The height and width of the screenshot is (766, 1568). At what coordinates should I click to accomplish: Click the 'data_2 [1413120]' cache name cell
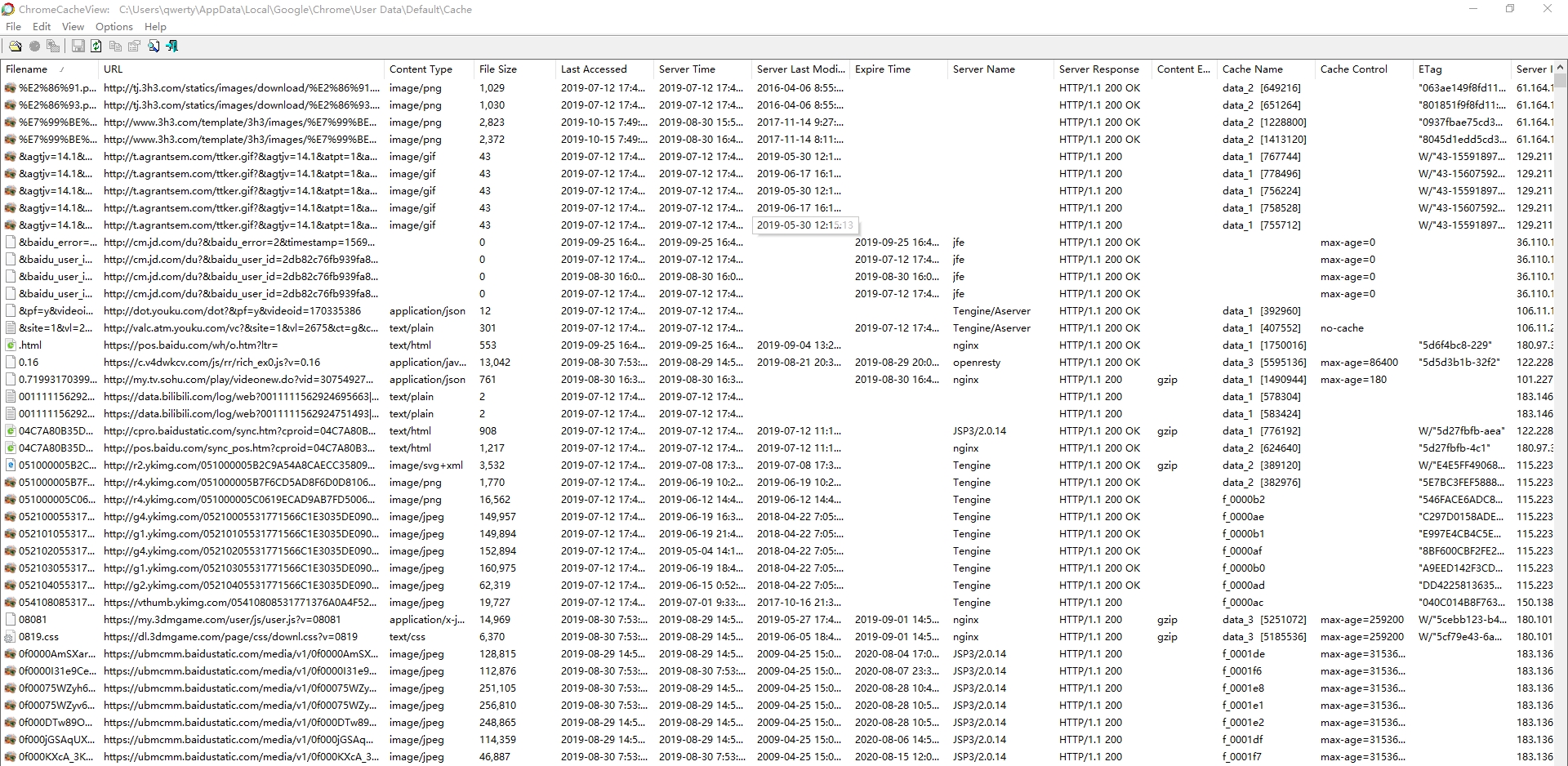click(1266, 140)
